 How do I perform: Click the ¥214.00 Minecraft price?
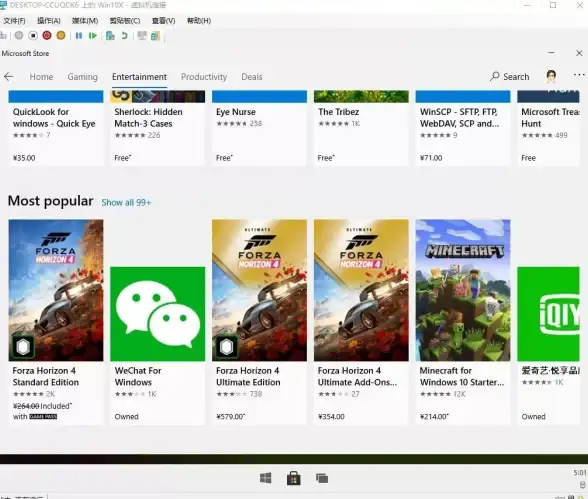point(434,417)
